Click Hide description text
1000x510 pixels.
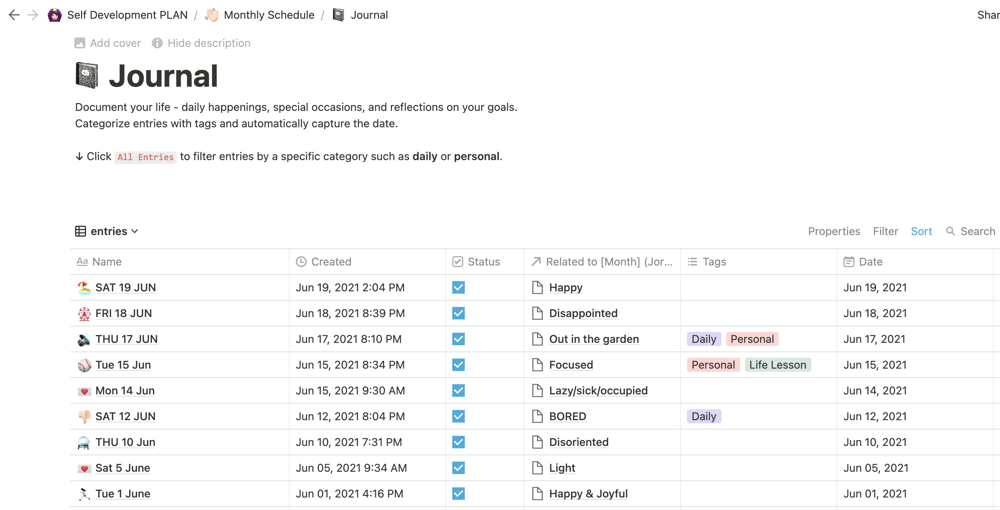(x=209, y=43)
